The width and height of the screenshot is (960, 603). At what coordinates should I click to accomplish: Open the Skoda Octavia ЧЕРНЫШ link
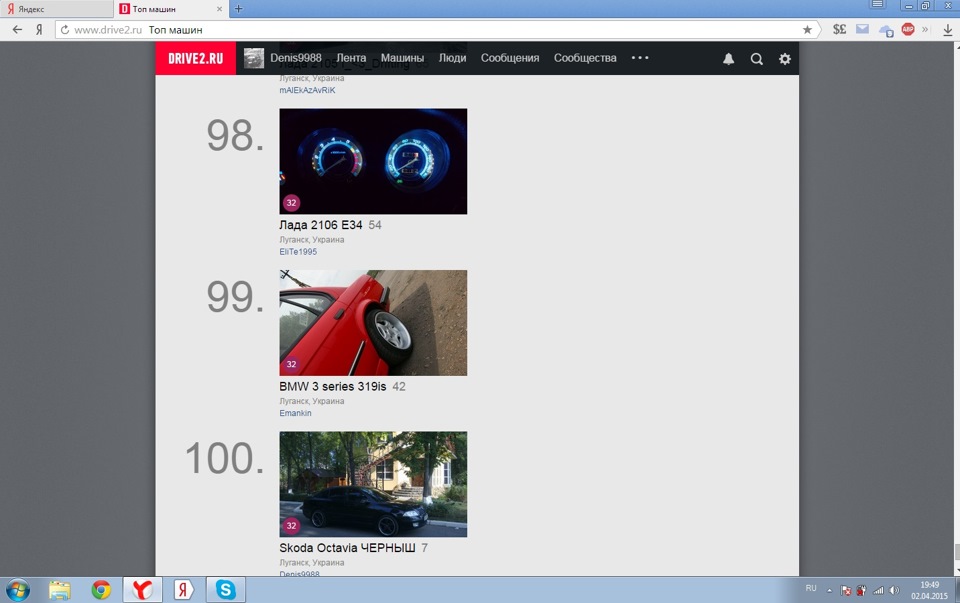point(347,548)
